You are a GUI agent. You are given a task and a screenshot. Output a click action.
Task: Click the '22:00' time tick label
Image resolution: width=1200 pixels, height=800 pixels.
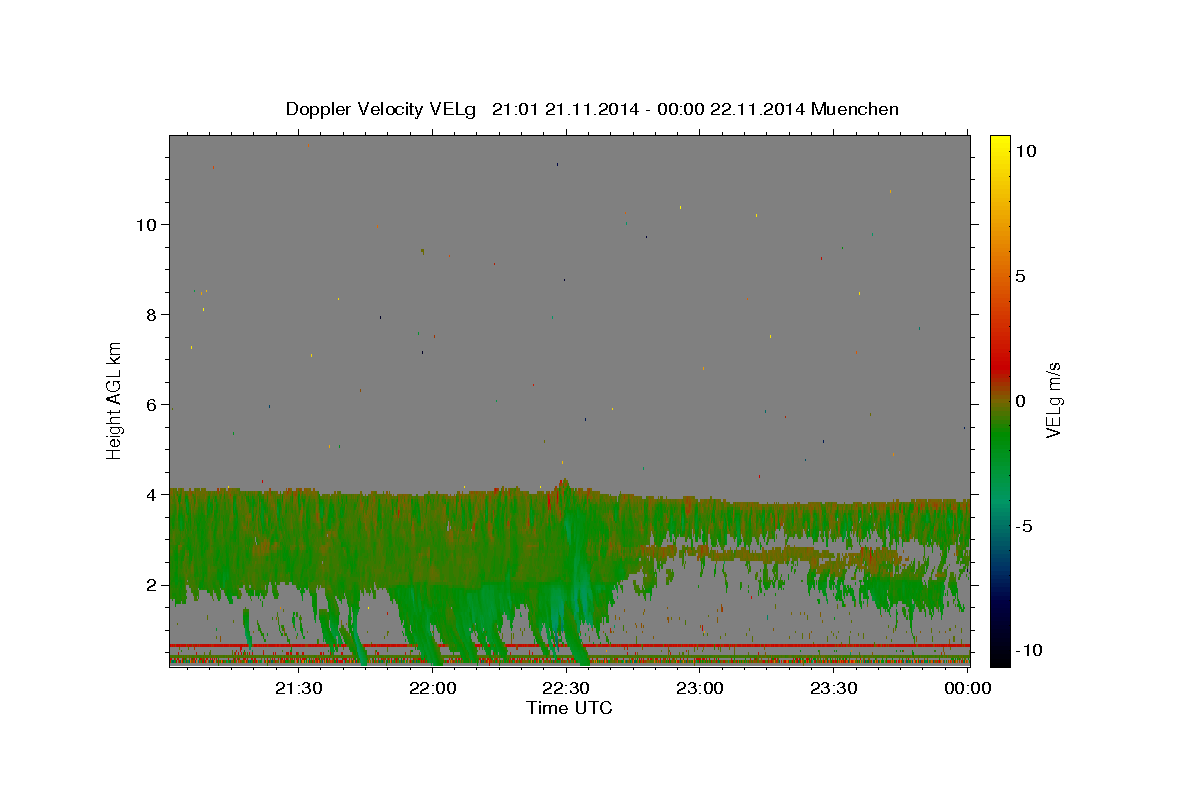pyautogui.click(x=432, y=688)
